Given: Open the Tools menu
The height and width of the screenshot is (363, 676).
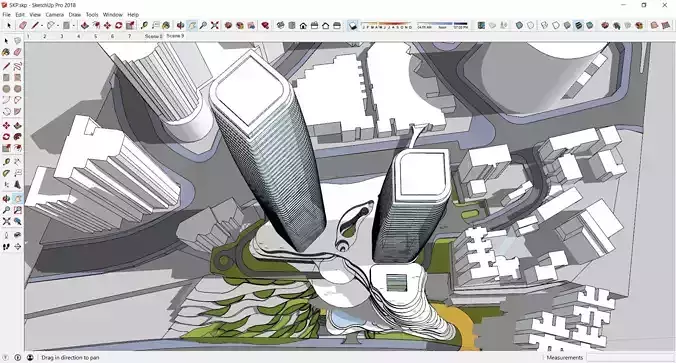Looking at the screenshot, I should pyautogui.click(x=92, y=15).
